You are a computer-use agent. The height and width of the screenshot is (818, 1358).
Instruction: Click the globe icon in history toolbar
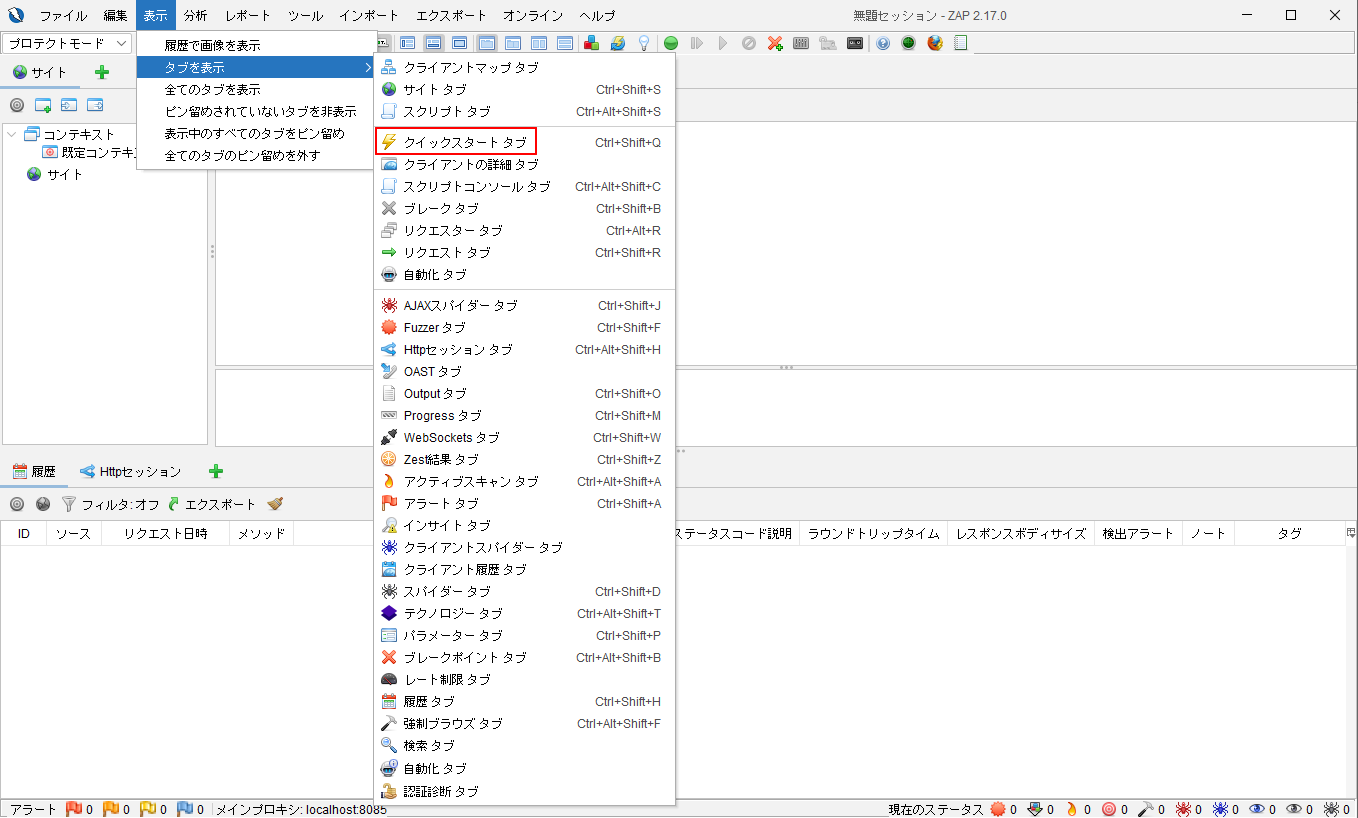tap(43, 504)
